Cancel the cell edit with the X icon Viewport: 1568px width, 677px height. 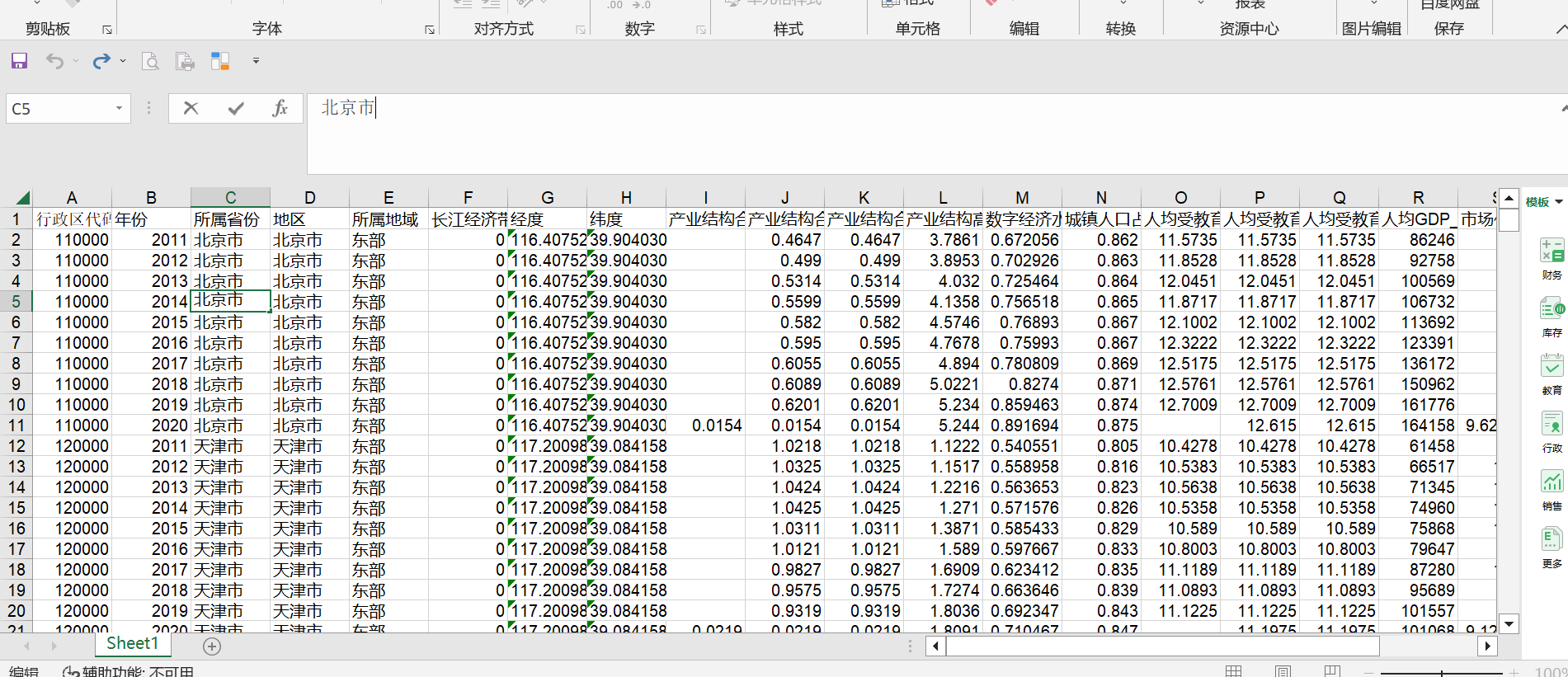pos(191,108)
